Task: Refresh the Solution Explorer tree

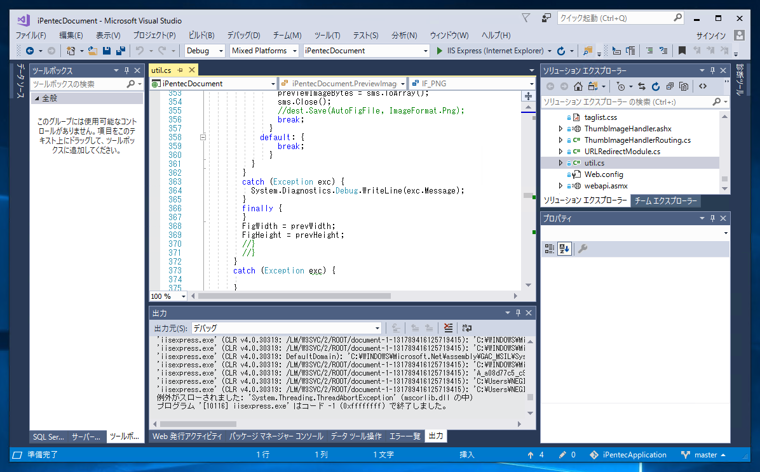Action: 656,86
